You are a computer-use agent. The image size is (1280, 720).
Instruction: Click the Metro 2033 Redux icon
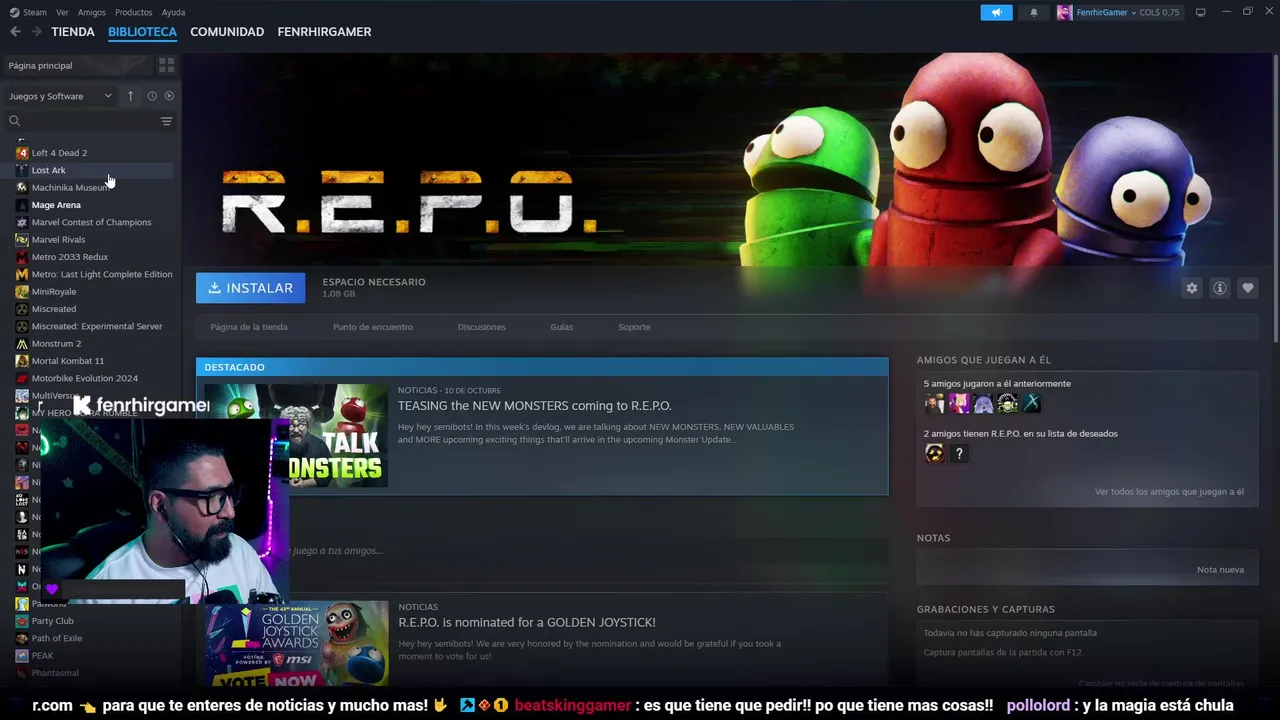(x=22, y=257)
